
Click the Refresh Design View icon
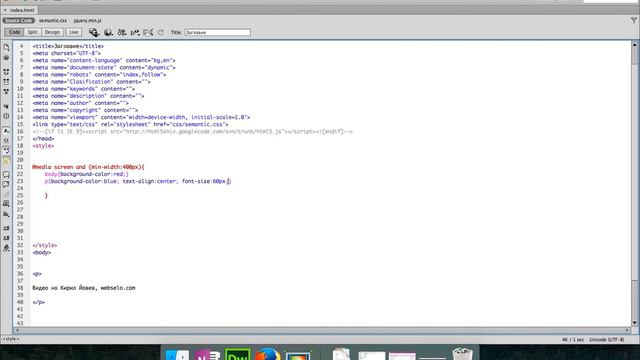point(161,32)
